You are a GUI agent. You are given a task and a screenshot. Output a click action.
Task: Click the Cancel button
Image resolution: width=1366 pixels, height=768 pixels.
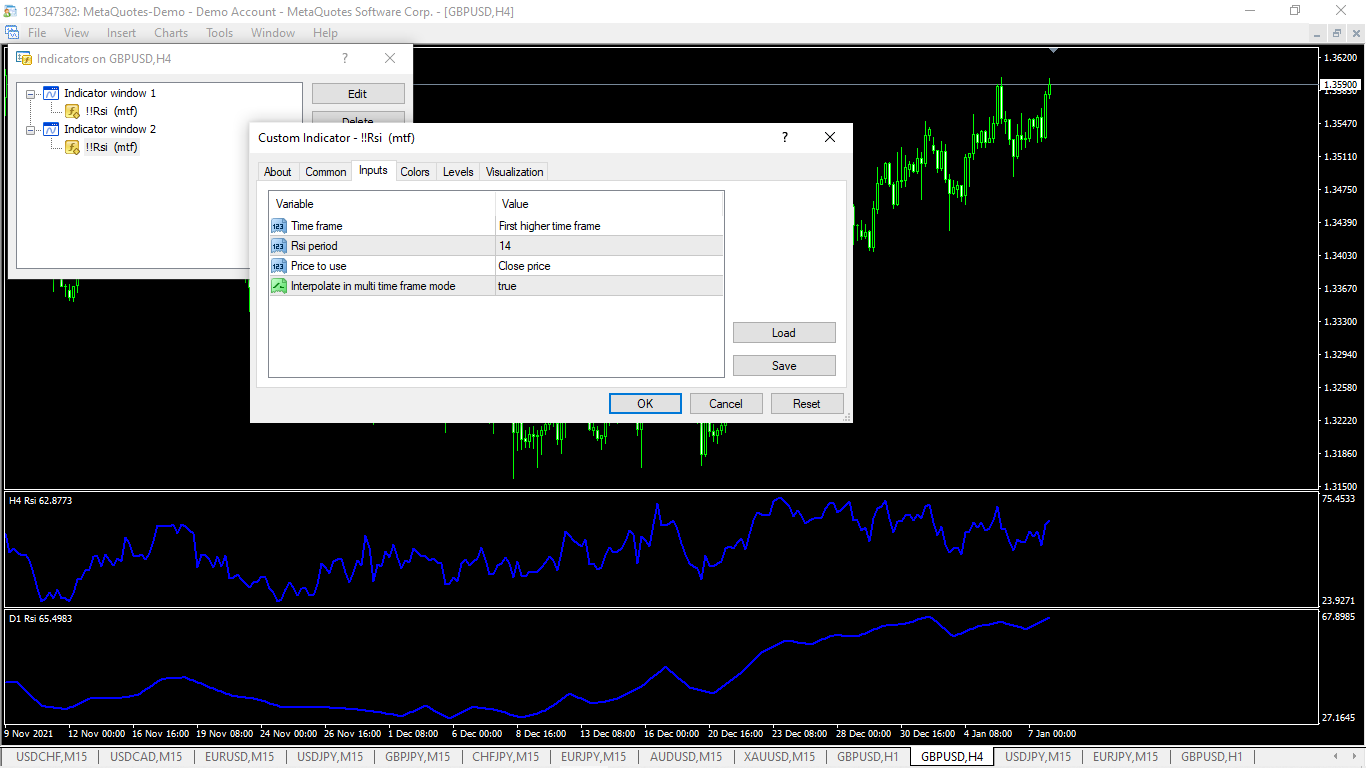coord(726,404)
